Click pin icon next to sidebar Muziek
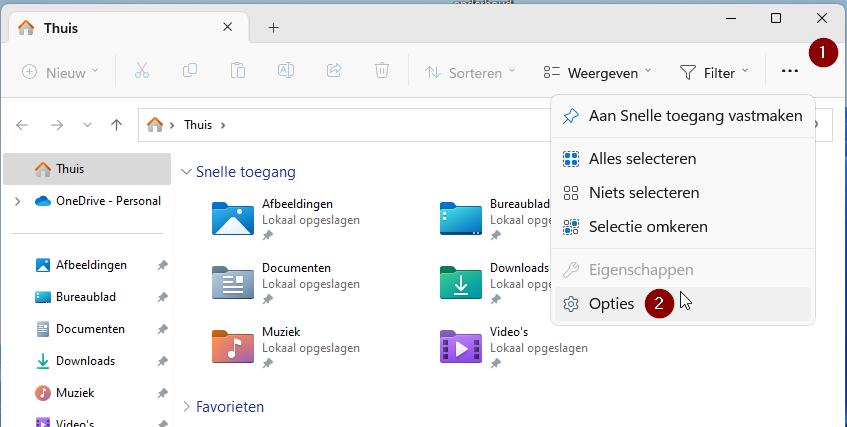 pyautogui.click(x=162, y=393)
